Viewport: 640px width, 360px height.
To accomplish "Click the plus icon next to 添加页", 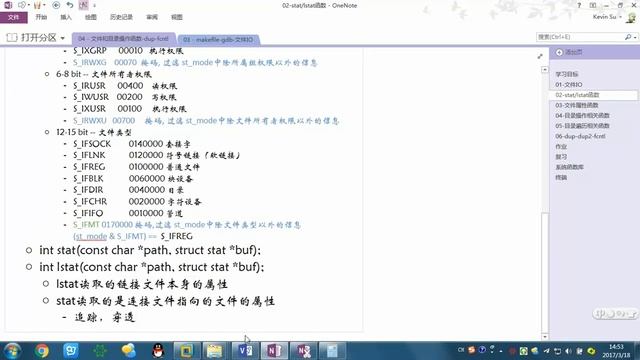I will pos(559,52).
